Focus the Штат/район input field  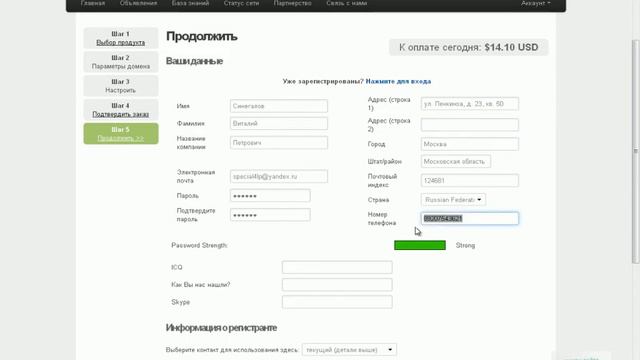pos(456,161)
